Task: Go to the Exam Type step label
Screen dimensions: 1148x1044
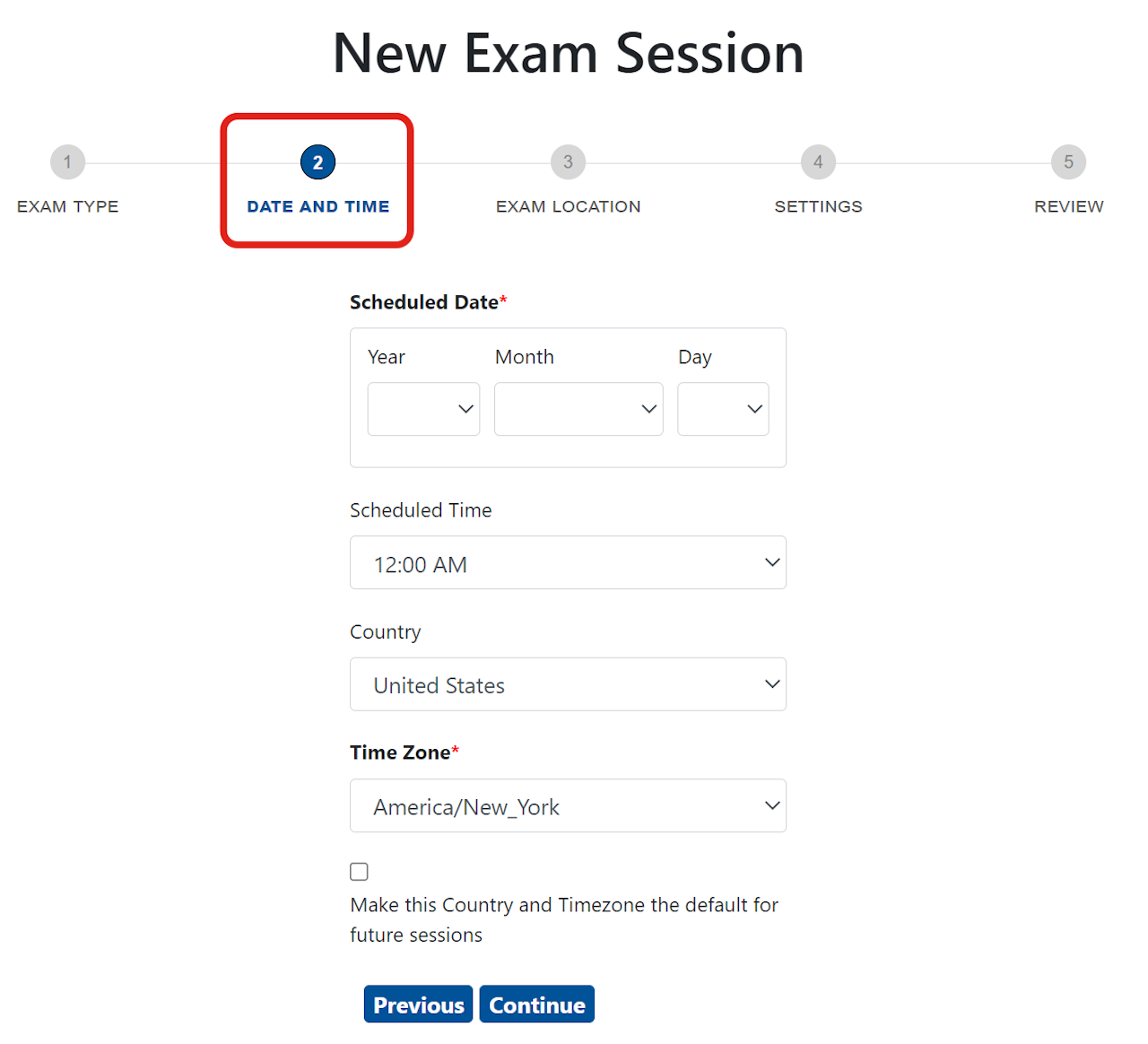Action: [x=67, y=206]
